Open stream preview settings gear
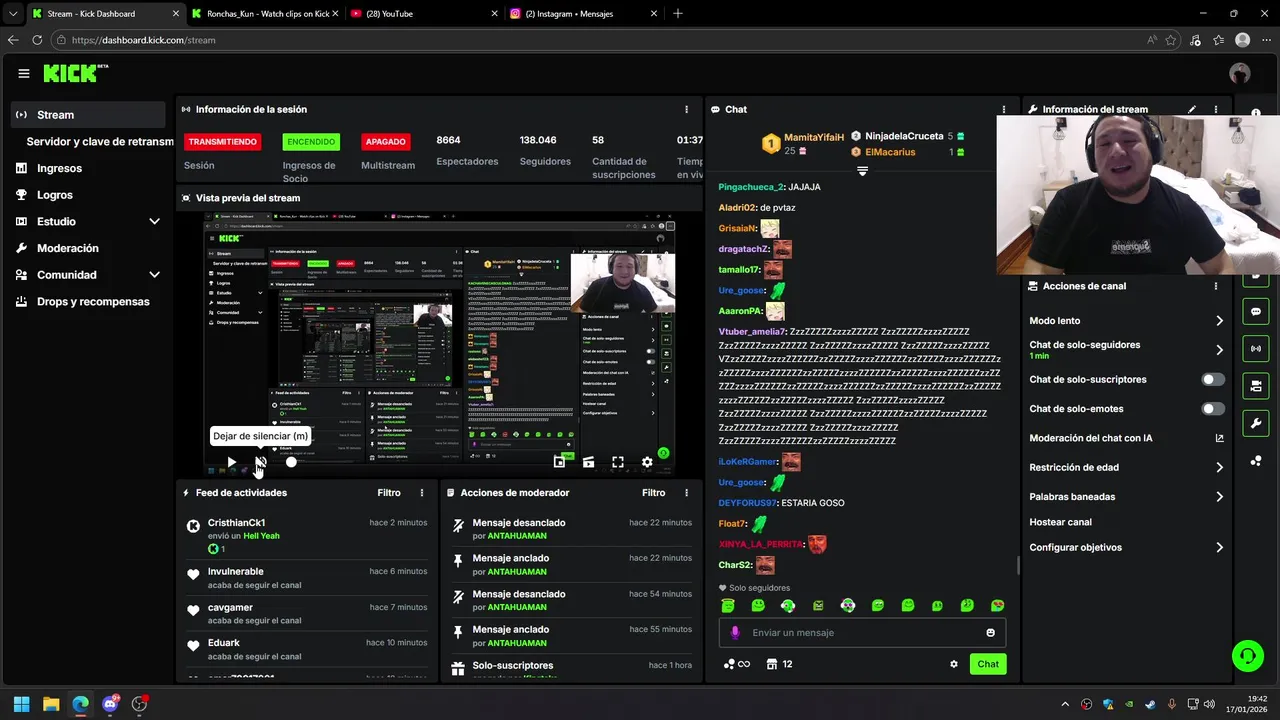Screen dimensions: 1280x720 (x=647, y=462)
